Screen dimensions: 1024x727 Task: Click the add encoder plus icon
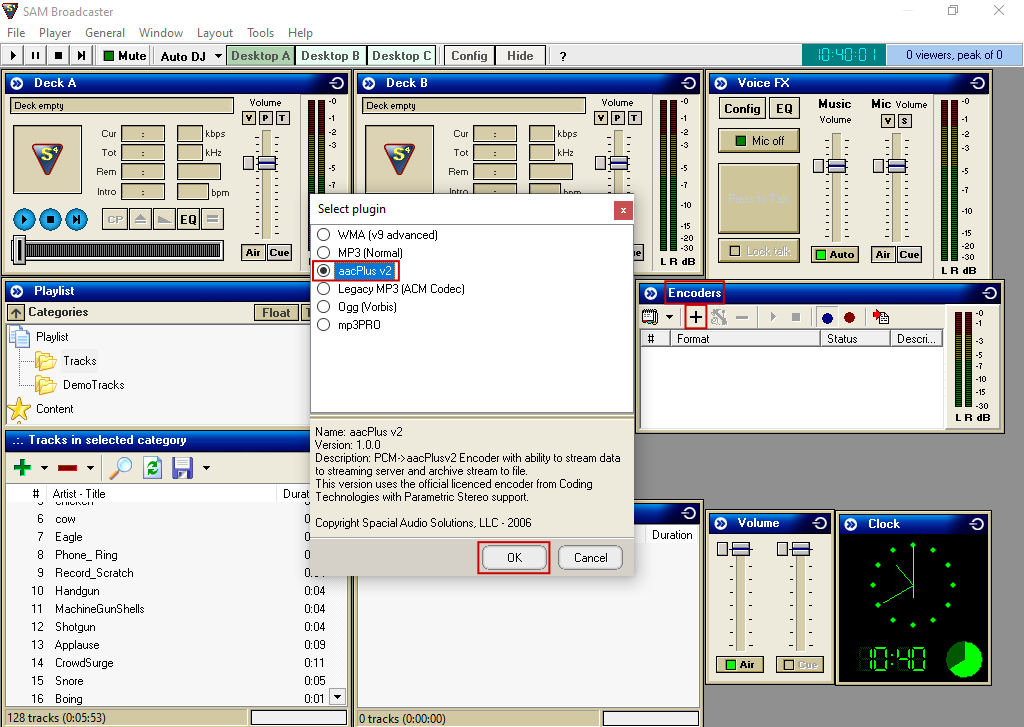point(696,317)
